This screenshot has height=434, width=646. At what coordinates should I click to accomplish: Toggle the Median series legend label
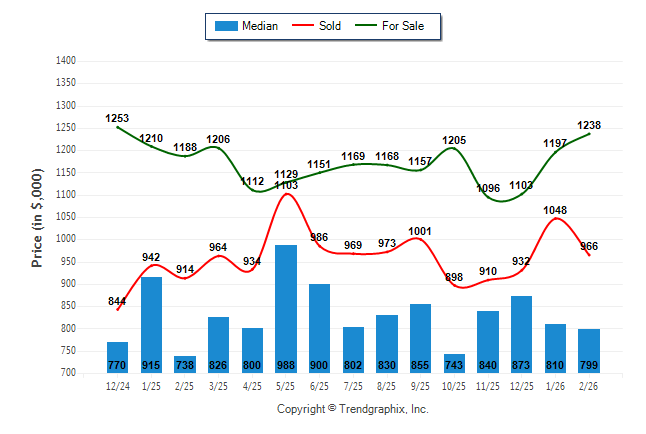260,26
